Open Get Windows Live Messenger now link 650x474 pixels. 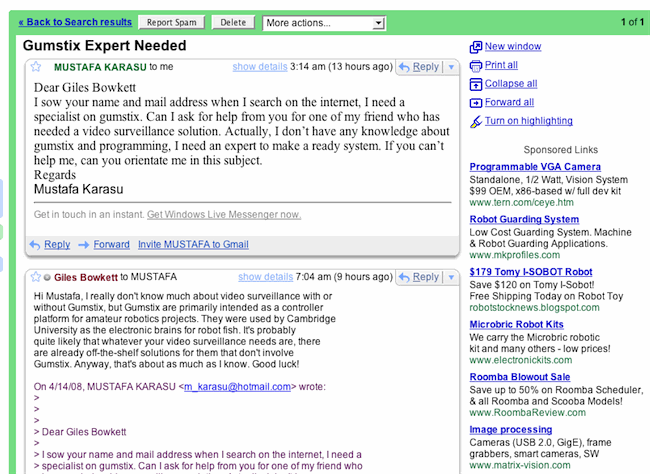coord(224,215)
